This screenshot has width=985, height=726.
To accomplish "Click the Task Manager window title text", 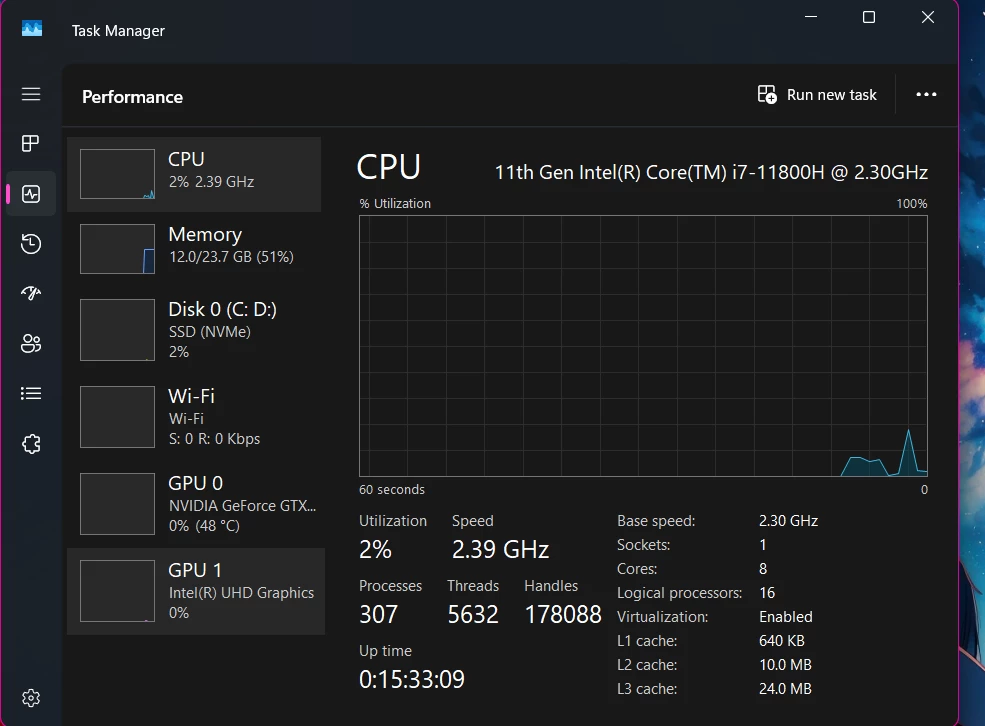I will [118, 31].
